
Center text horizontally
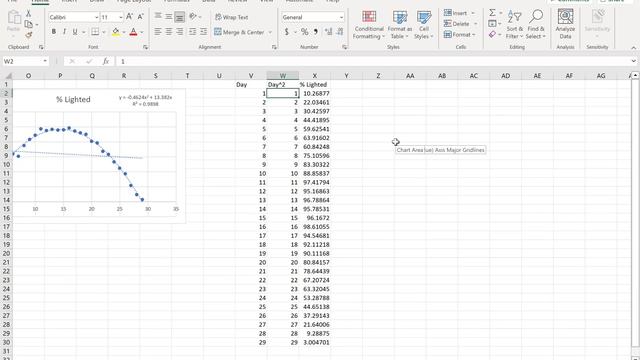pyautogui.click(x=169, y=32)
